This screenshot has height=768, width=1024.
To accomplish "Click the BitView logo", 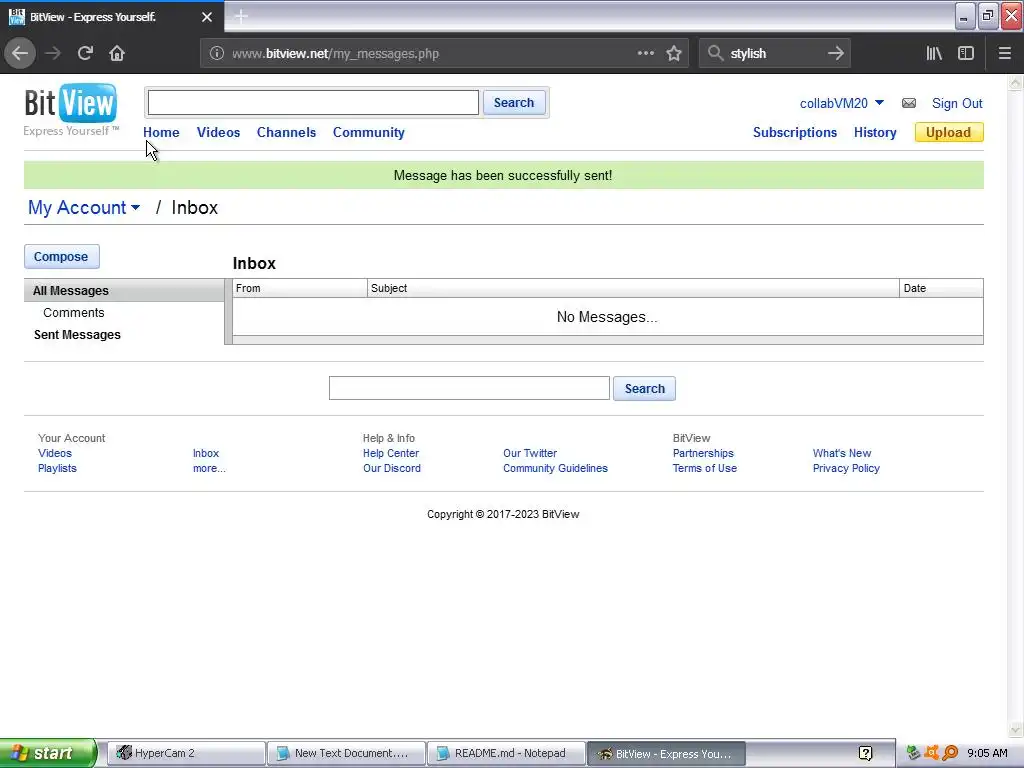I will pos(71,110).
